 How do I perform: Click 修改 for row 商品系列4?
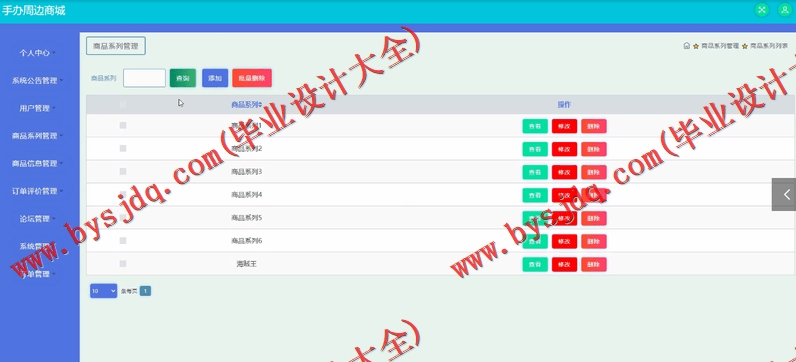(x=565, y=195)
